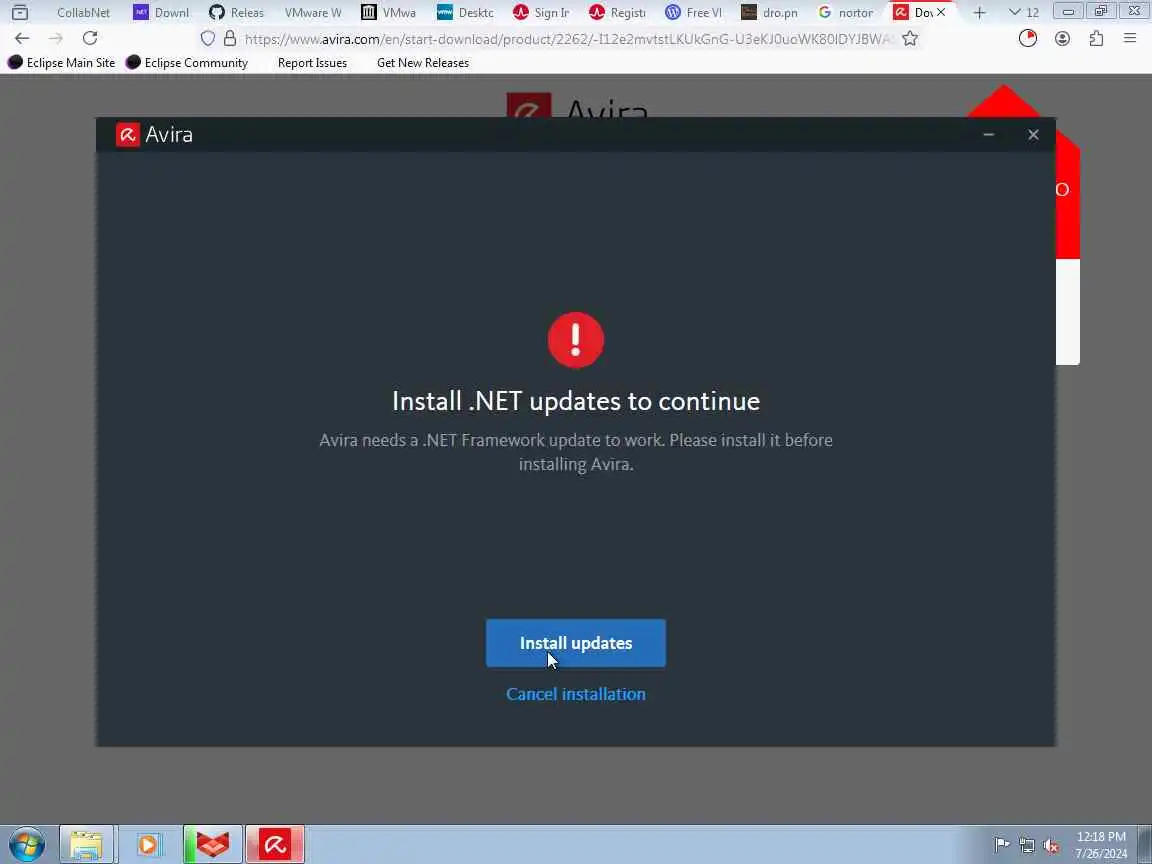Reload the current browser page
The height and width of the screenshot is (864, 1152).
90,38
